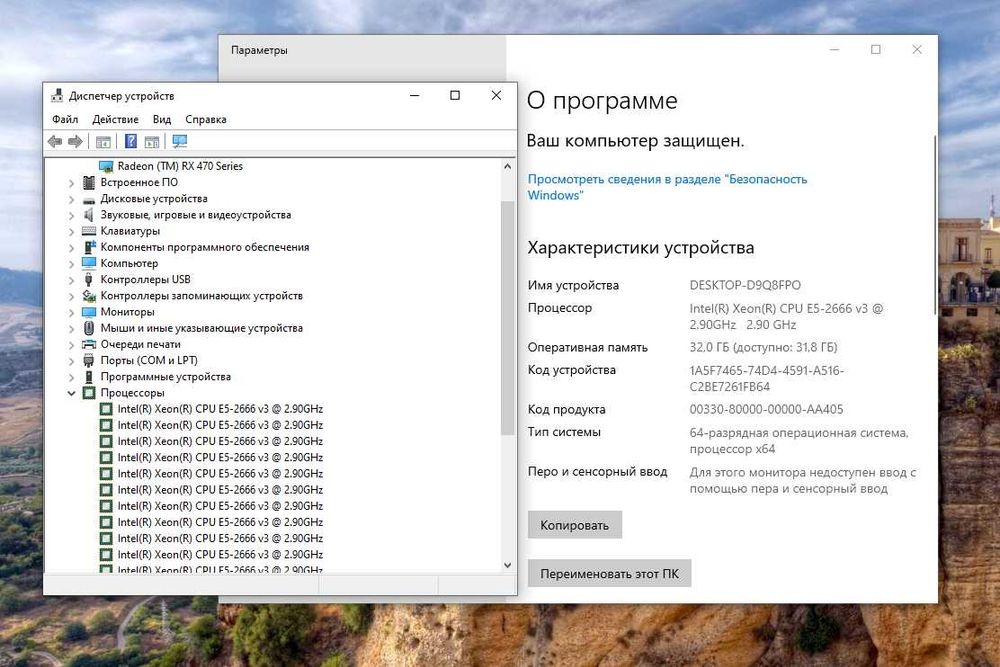Minimize the Диспетчер устройств window

pos(415,96)
